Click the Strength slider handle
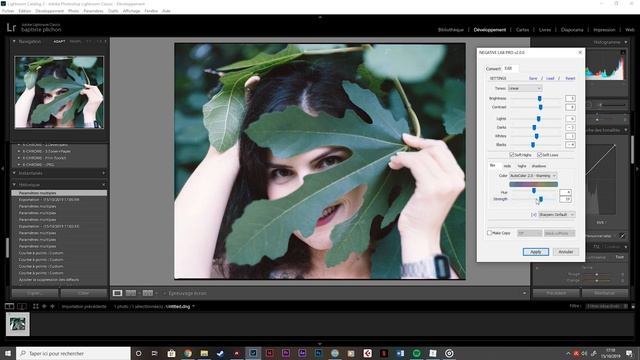This screenshot has width=640, height=360. tap(541, 199)
